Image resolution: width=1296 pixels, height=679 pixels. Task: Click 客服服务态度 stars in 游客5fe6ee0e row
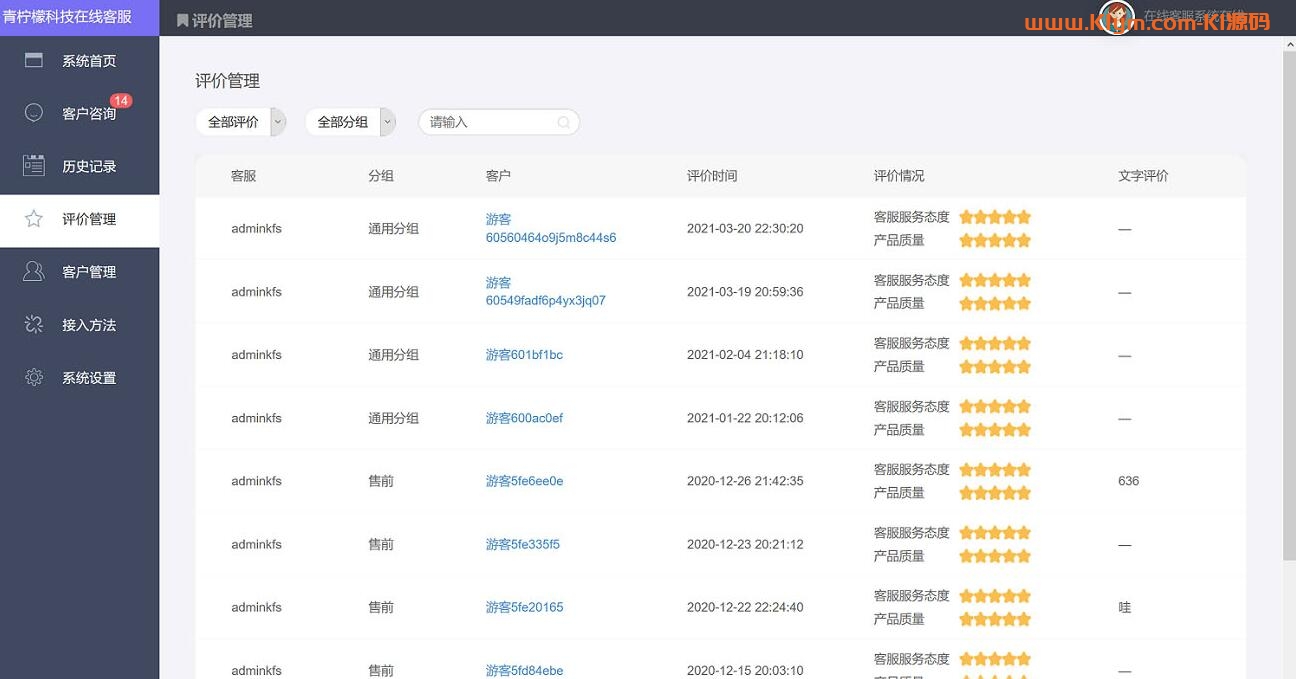(x=995, y=469)
